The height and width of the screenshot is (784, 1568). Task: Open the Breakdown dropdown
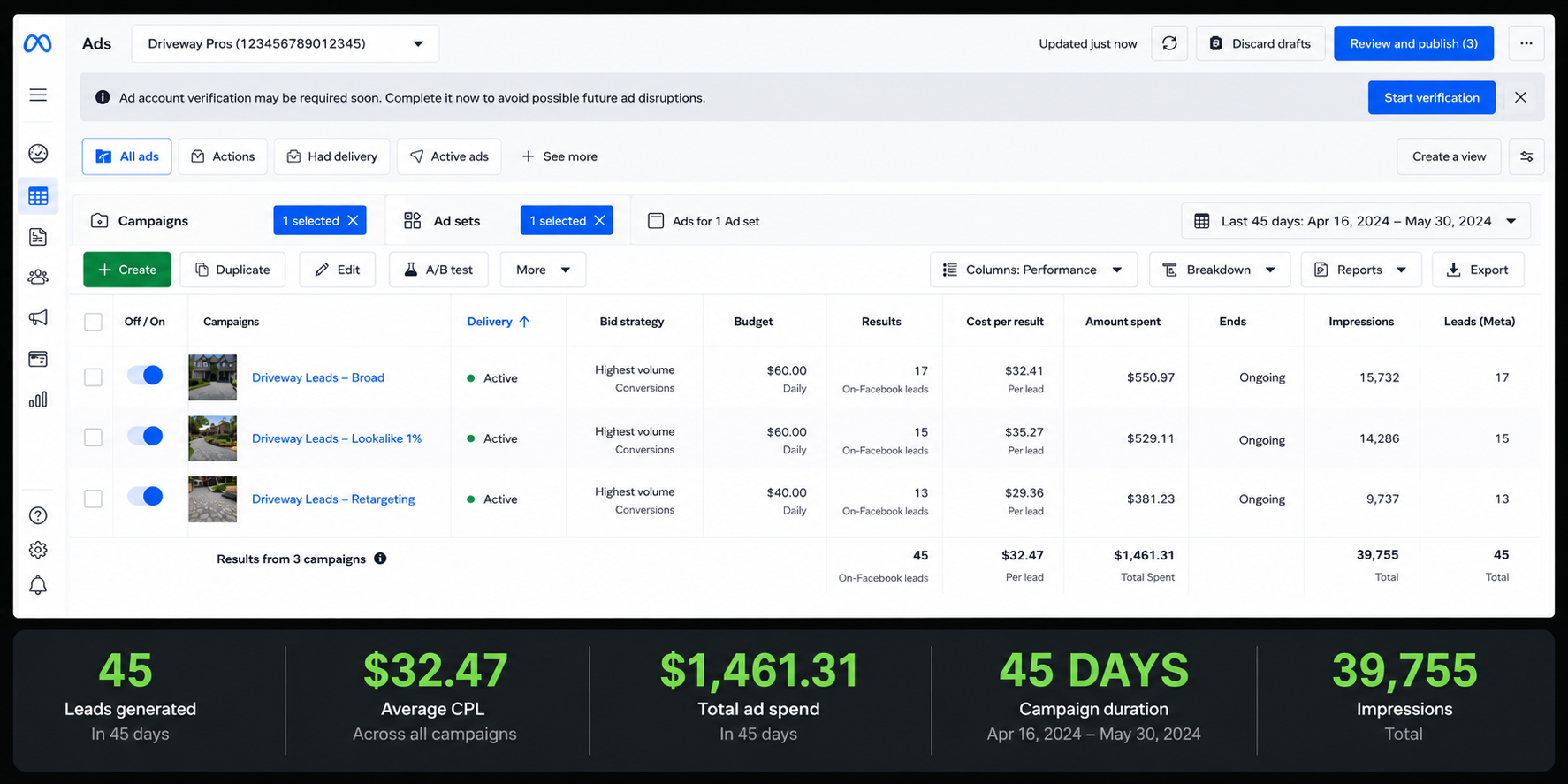pyautogui.click(x=1220, y=270)
